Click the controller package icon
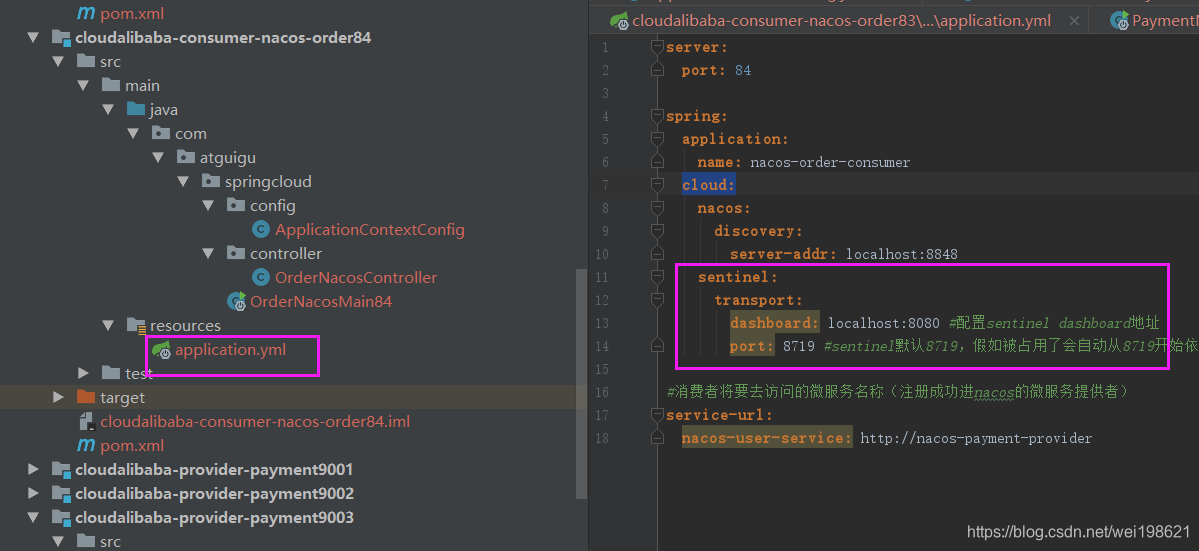This screenshot has height=551, width=1199. click(236, 253)
